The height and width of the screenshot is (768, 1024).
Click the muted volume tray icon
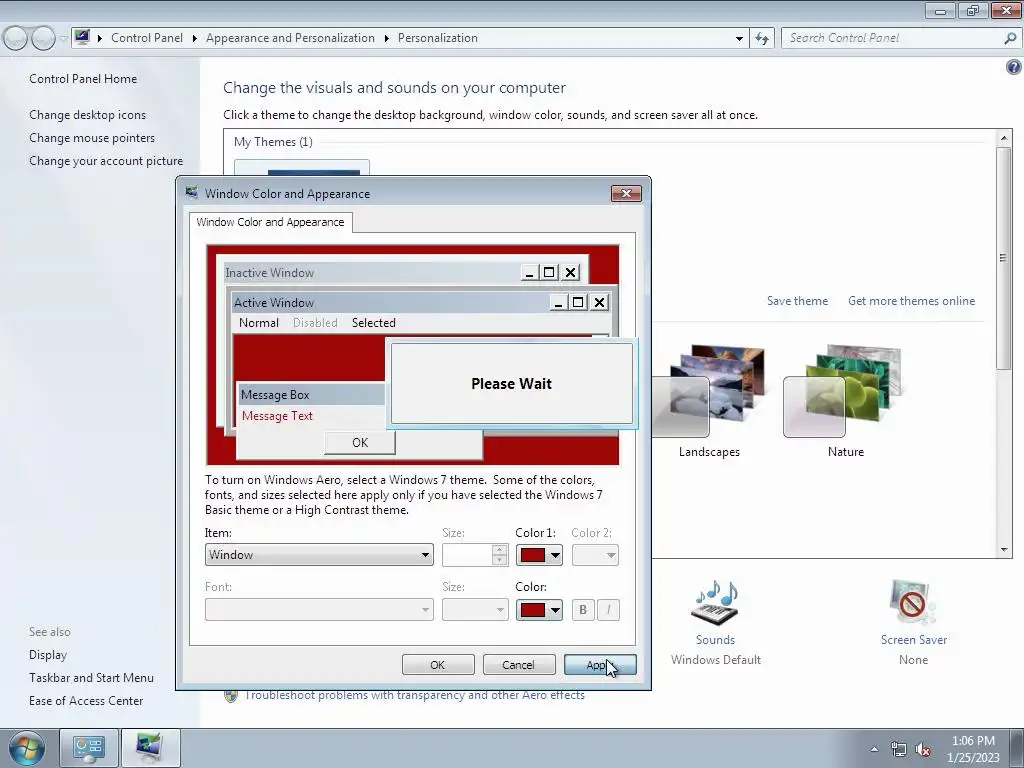click(923, 750)
